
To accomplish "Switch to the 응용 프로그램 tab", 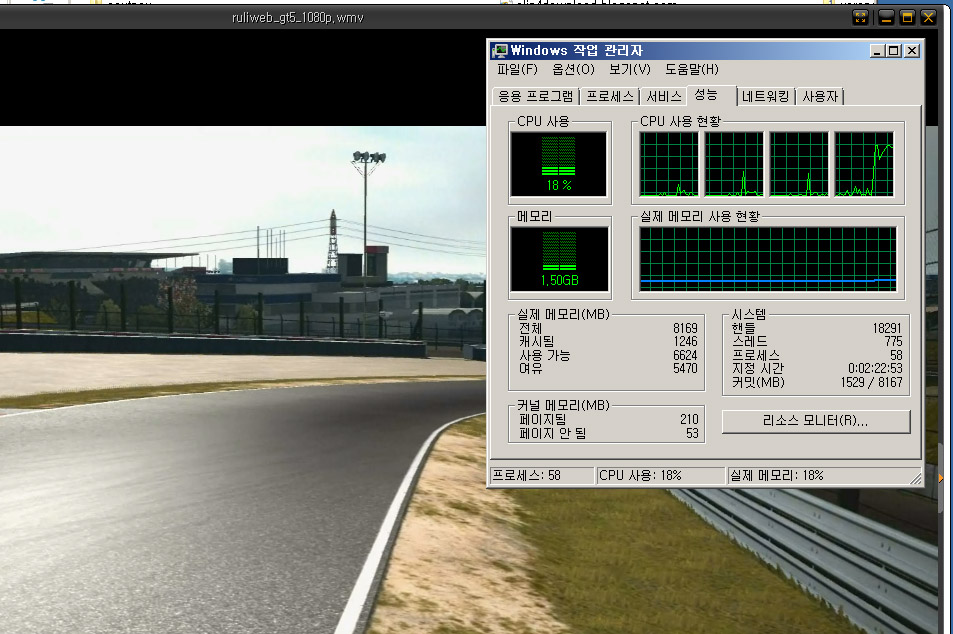I will (x=535, y=96).
